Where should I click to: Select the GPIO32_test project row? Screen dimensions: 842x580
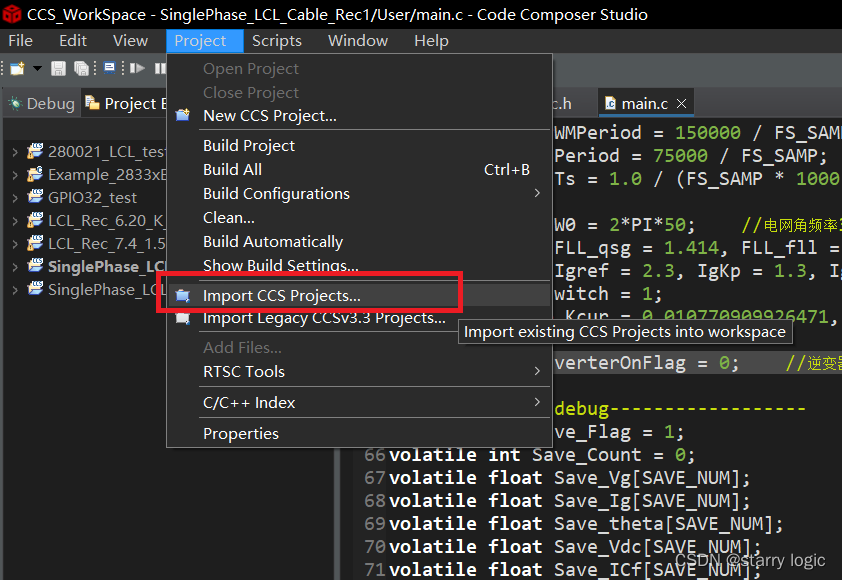[x=86, y=198]
